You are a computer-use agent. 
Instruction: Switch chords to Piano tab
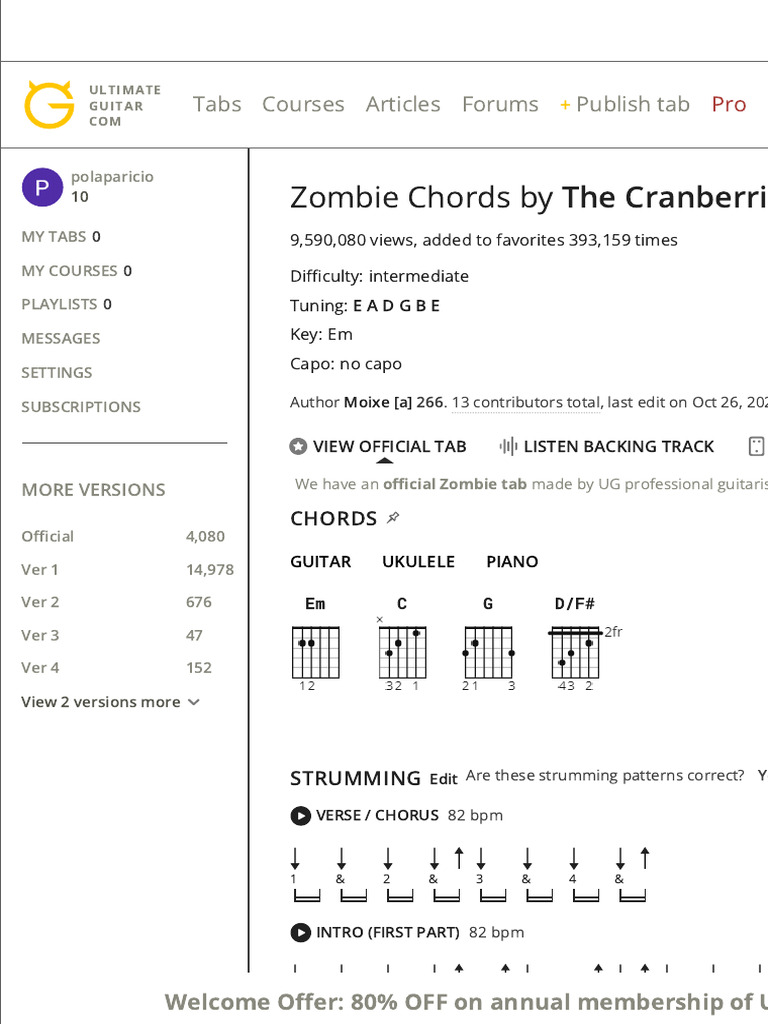point(512,562)
